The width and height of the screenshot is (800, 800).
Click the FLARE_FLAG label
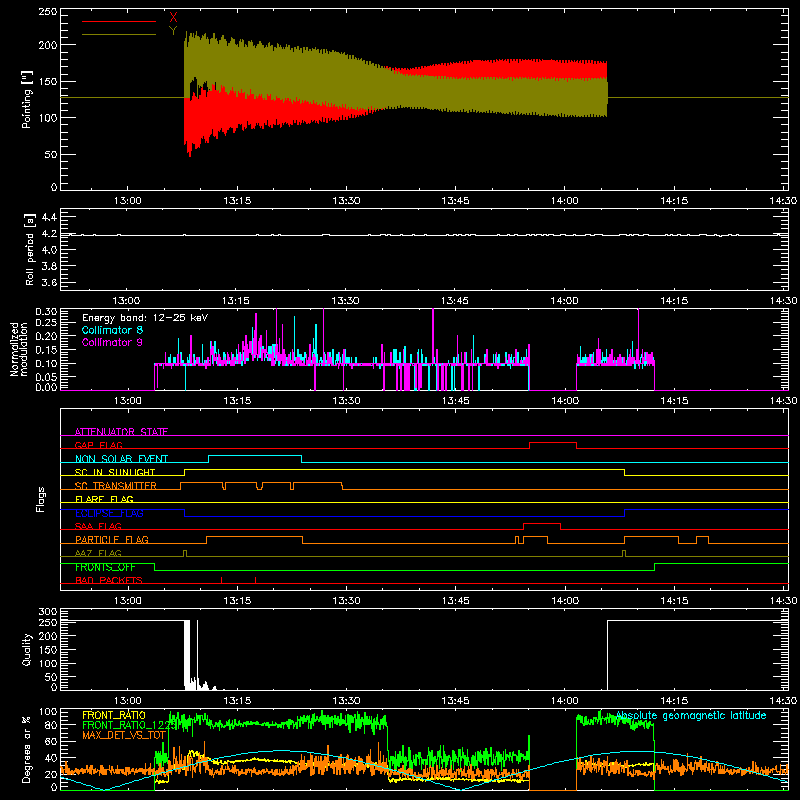pyautogui.click(x=104, y=499)
